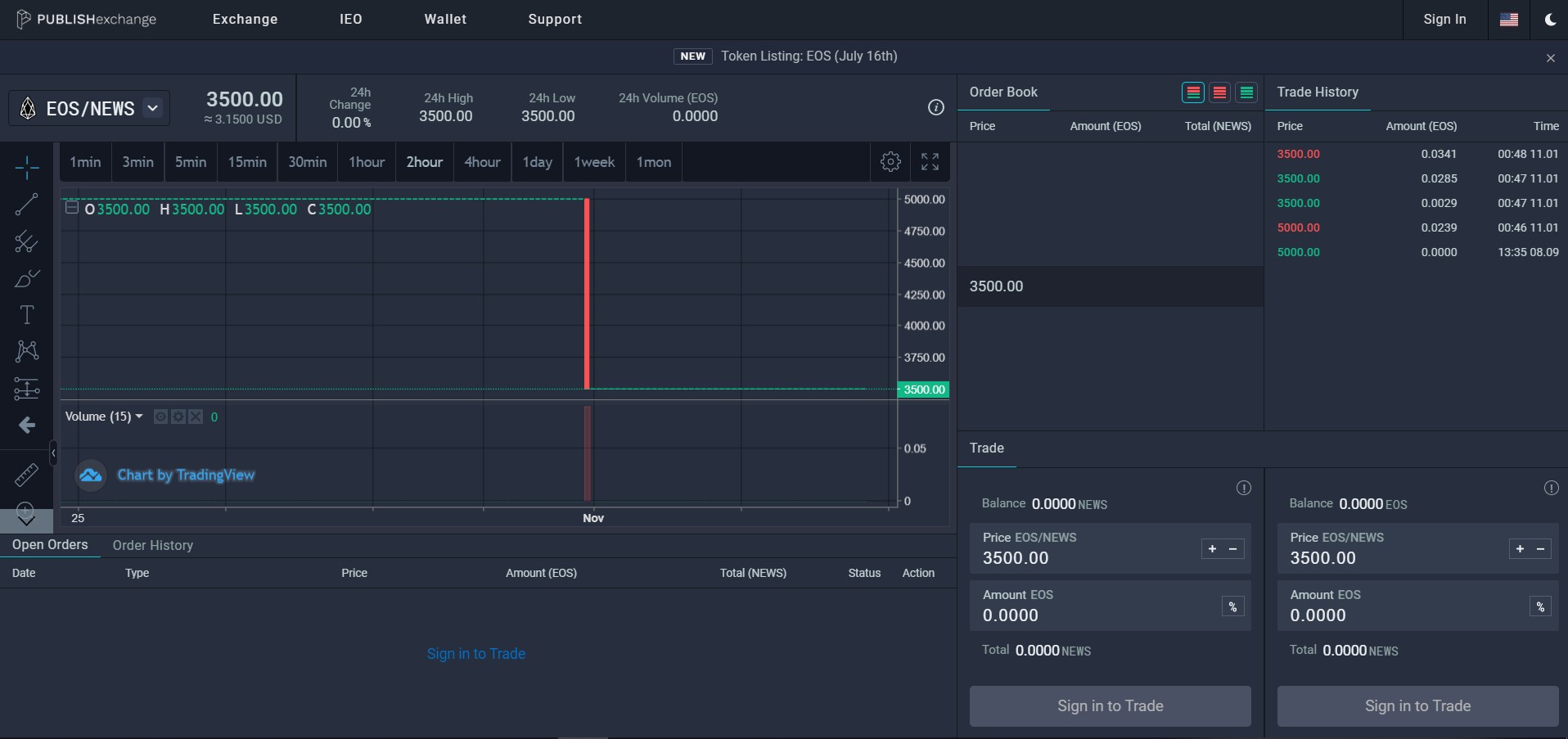Show buy orders only in Order Book
This screenshot has width=1568, height=739.
1246,92
